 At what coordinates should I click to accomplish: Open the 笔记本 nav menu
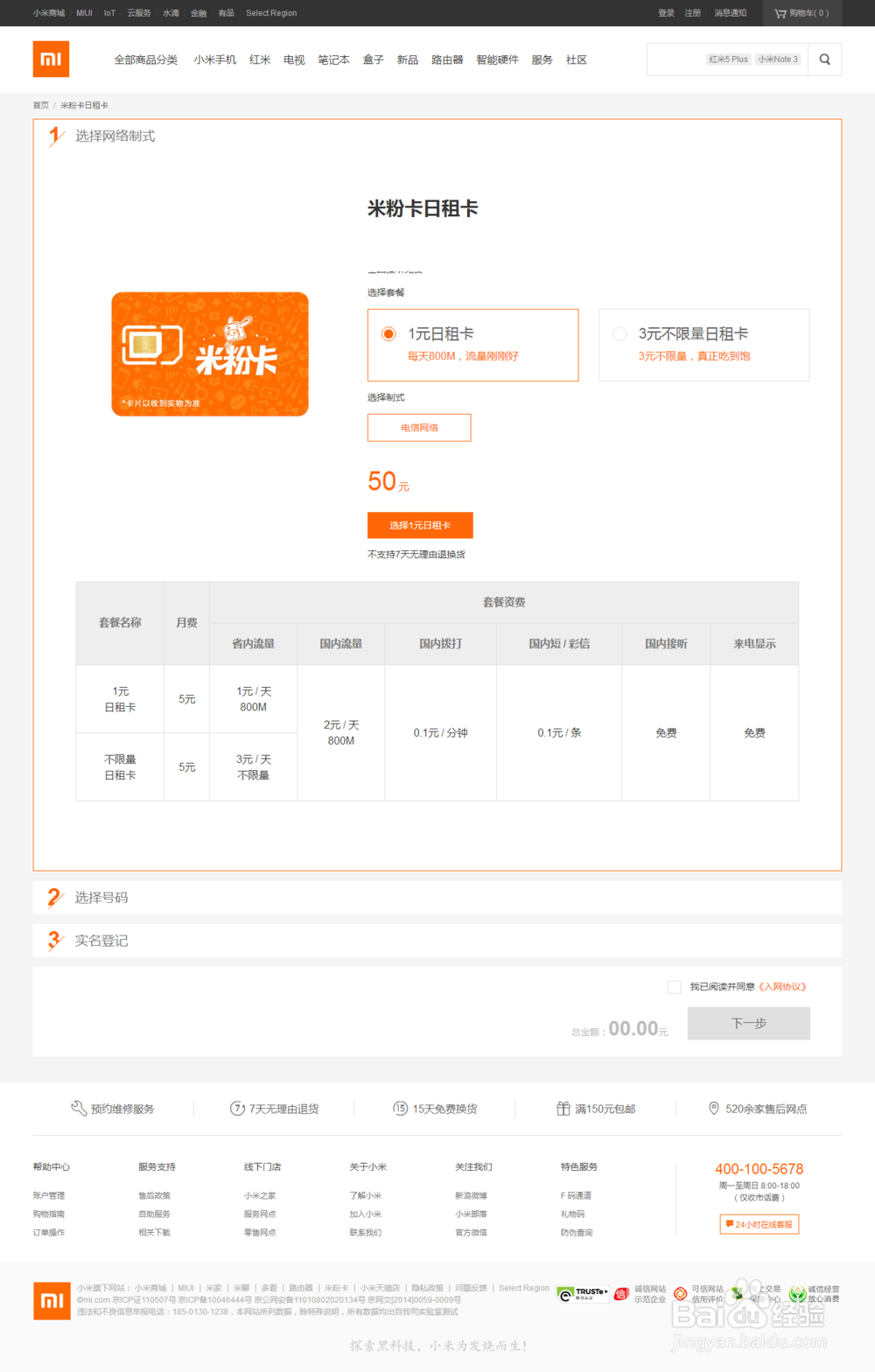coord(333,59)
